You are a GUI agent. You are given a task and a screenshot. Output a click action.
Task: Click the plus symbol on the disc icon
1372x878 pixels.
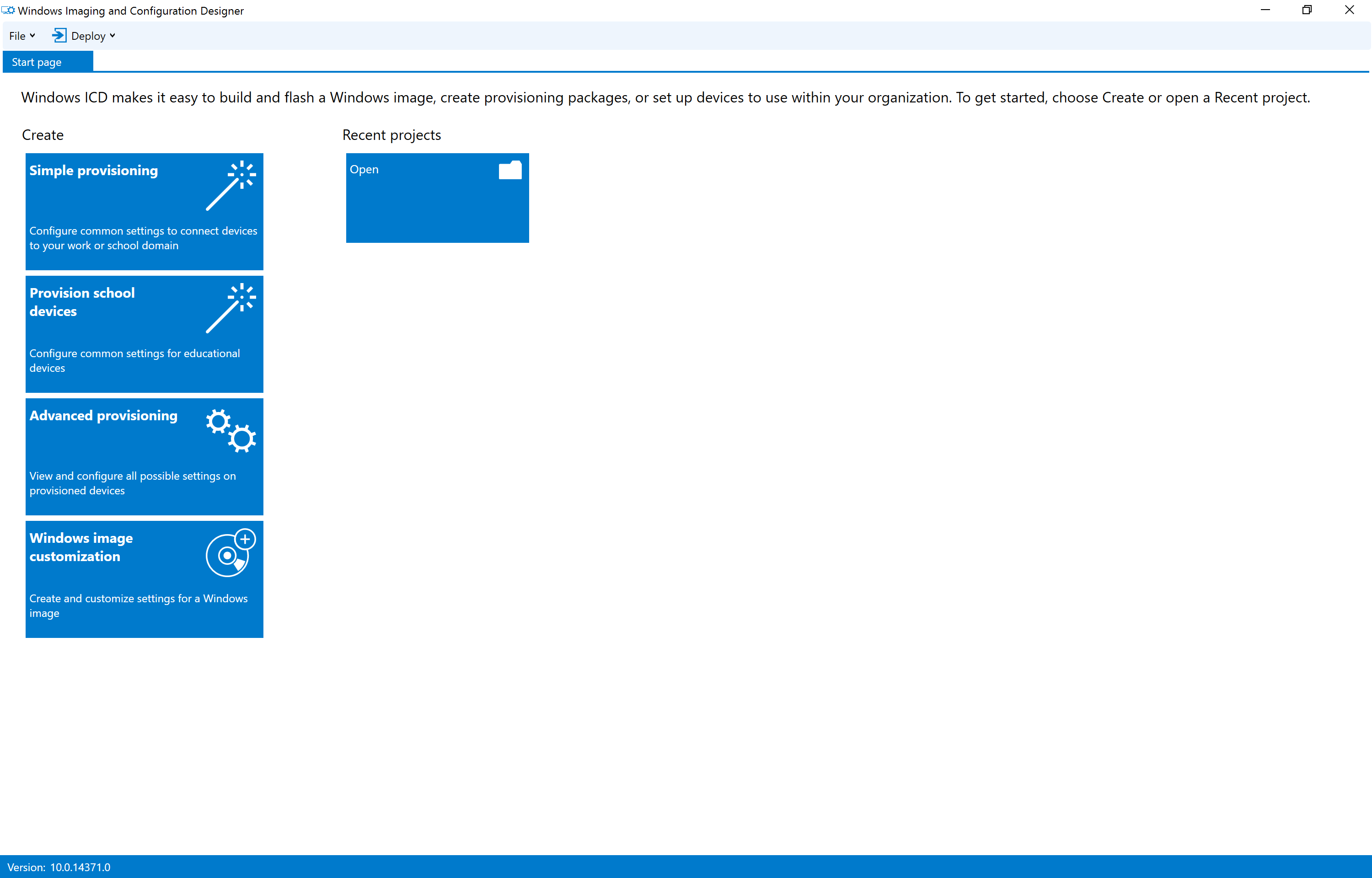click(245, 539)
